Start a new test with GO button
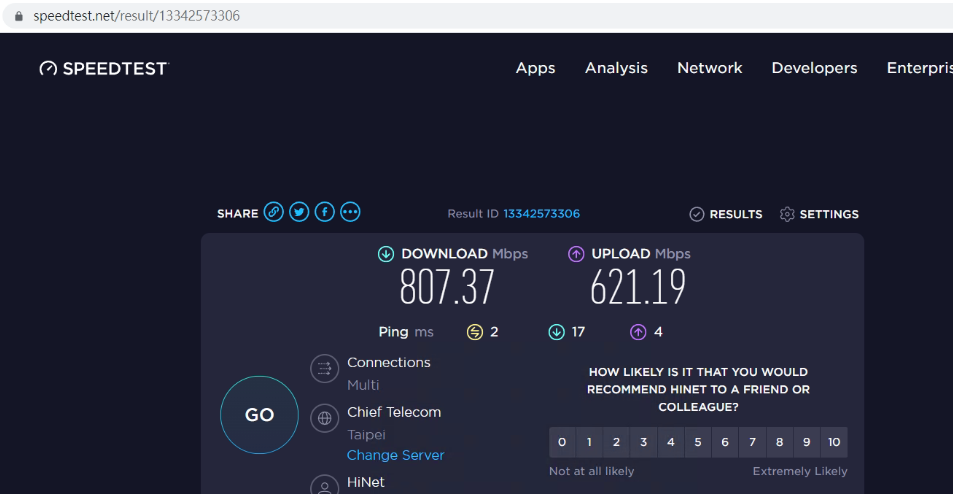Screen dimensions: 953x494 point(260,415)
